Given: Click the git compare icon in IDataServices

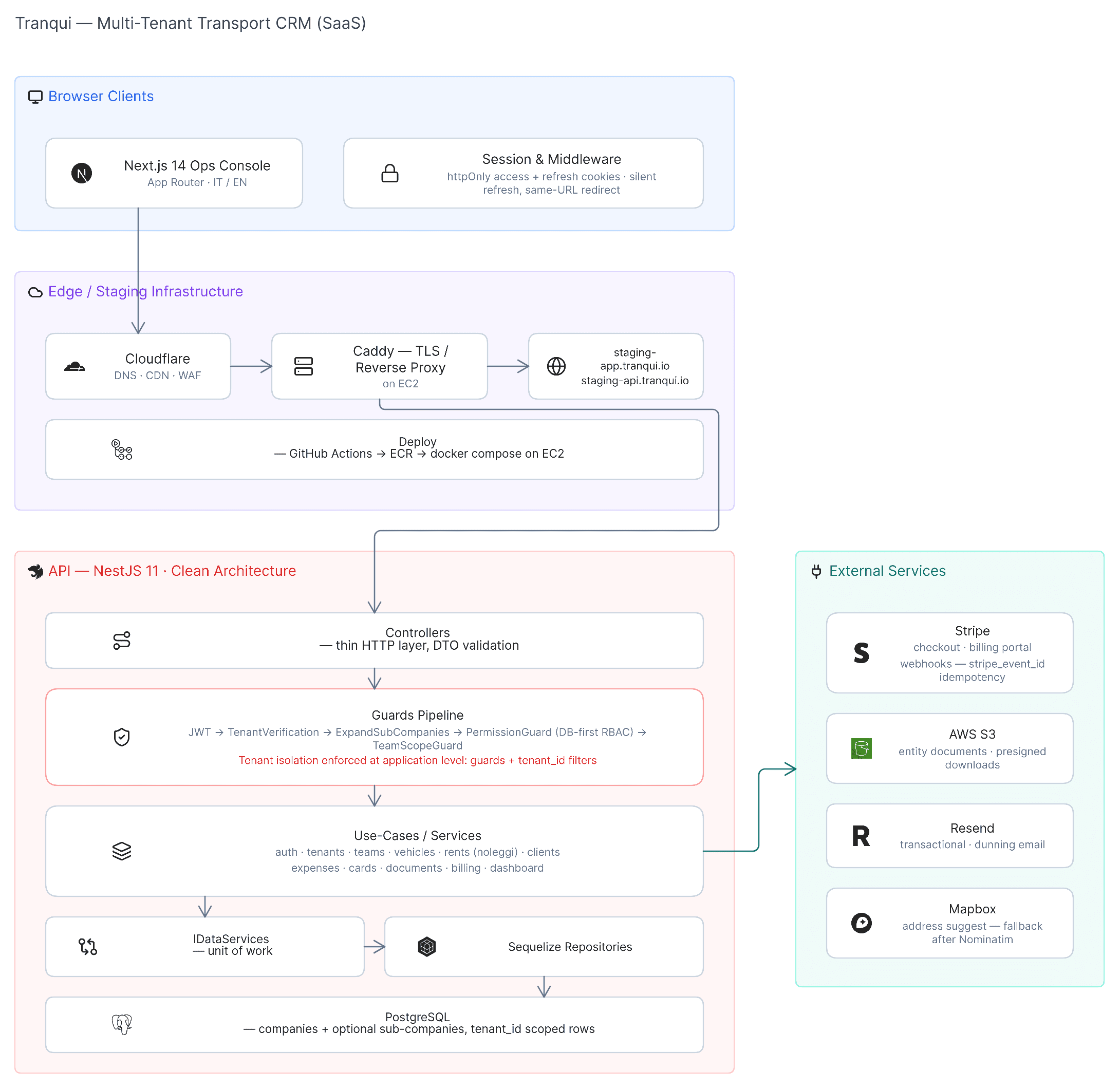Looking at the screenshot, I should pos(87,947).
